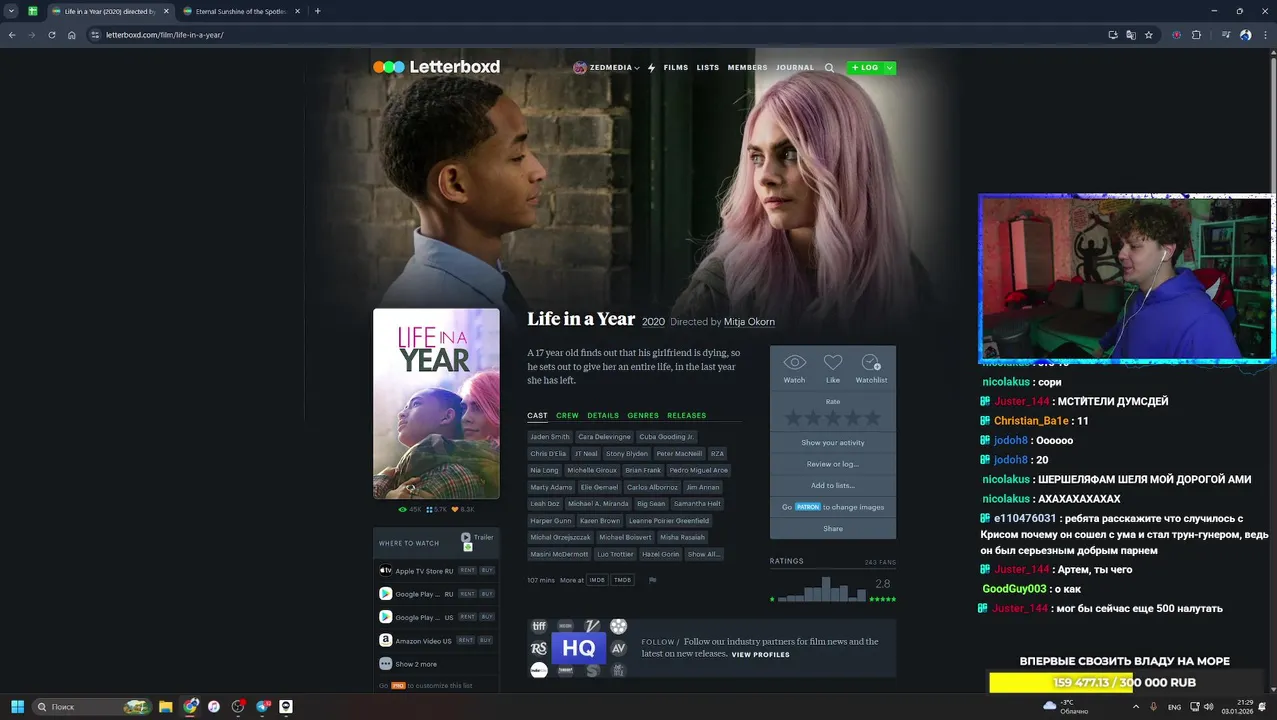Close the Life in a Year tab
Image resolution: width=1277 pixels, height=720 pixels.
[x=166, y=11]
